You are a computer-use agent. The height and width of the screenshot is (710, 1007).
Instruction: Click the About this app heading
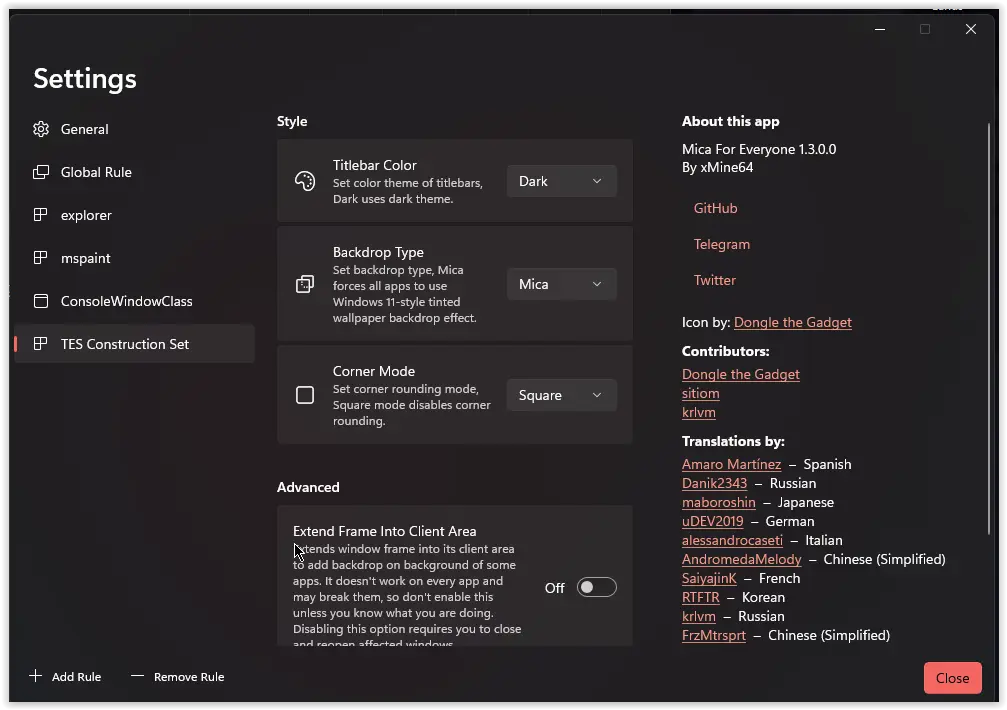[730, 121]
